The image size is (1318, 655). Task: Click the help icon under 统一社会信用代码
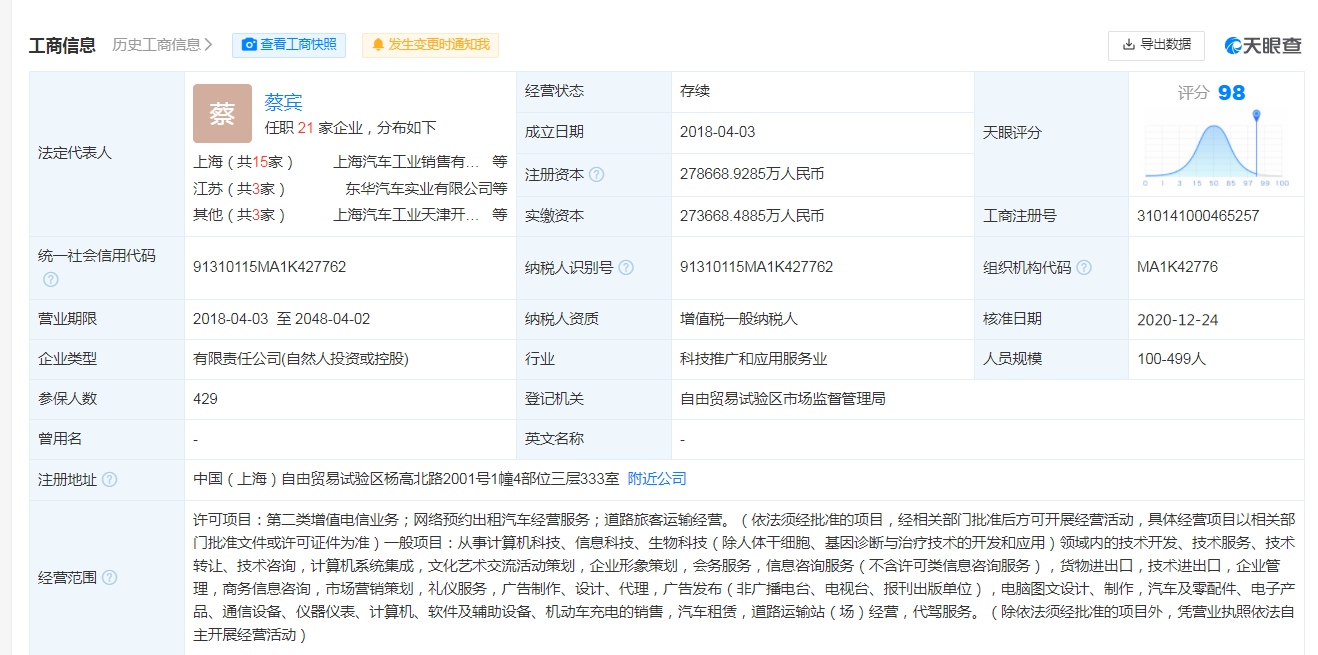click(50, 280)
